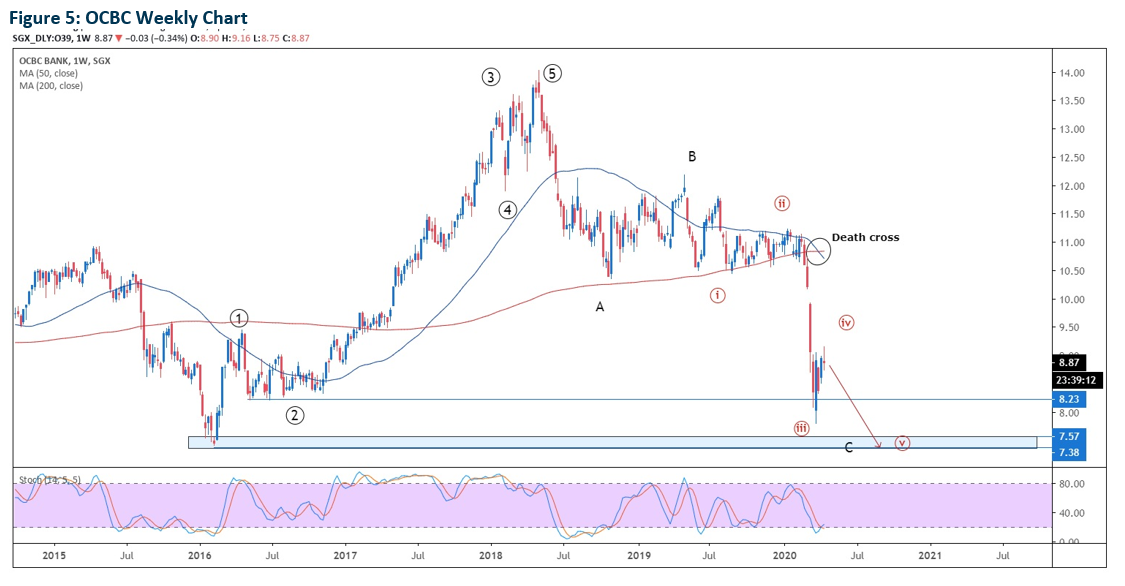
Task: Click the circled wave 2 label
Action: pyautogui.click(x=294, y=415)
